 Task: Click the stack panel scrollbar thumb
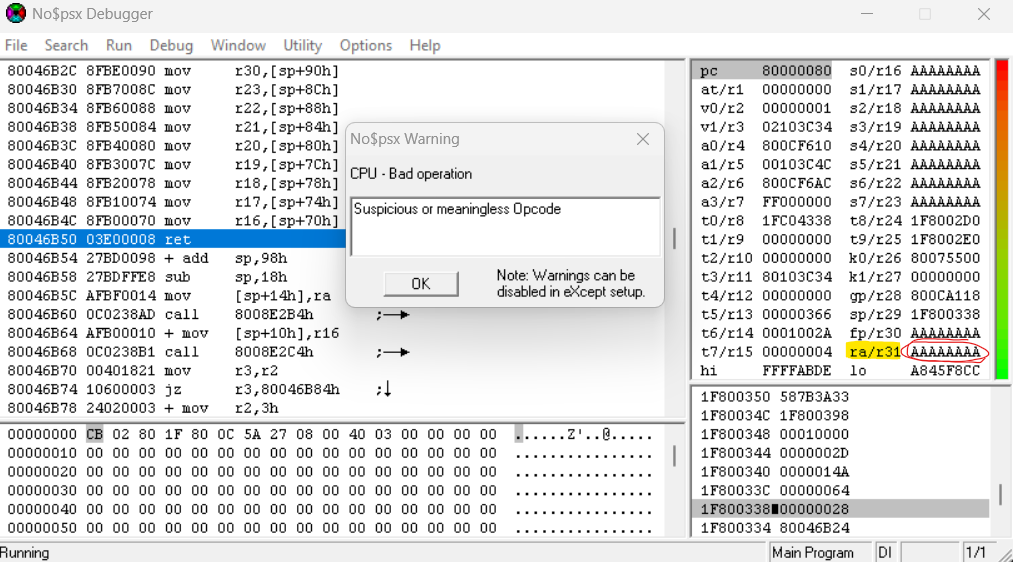click(x=999, y=495)
